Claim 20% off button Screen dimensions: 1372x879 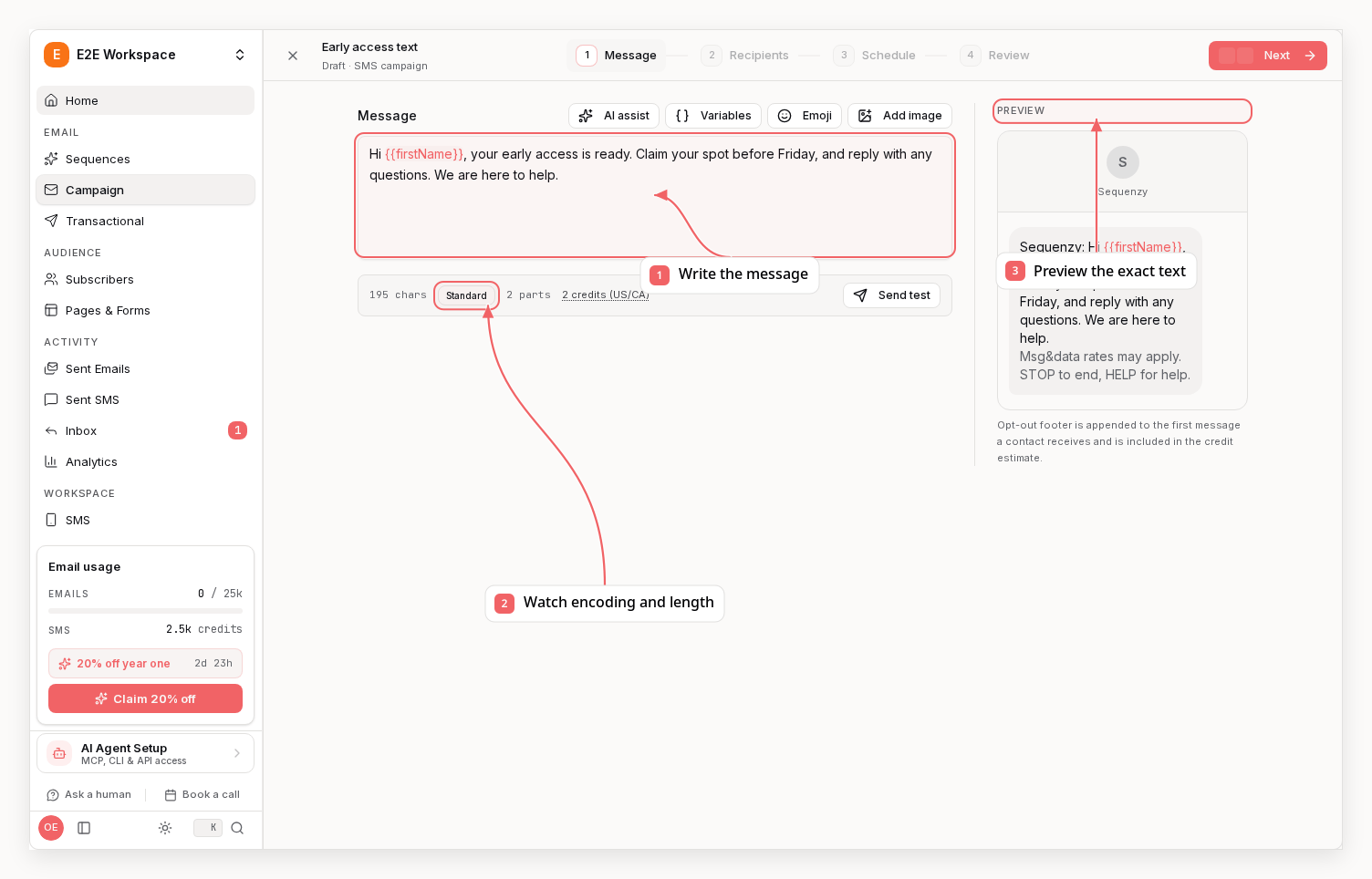click(x=145, y=698)
